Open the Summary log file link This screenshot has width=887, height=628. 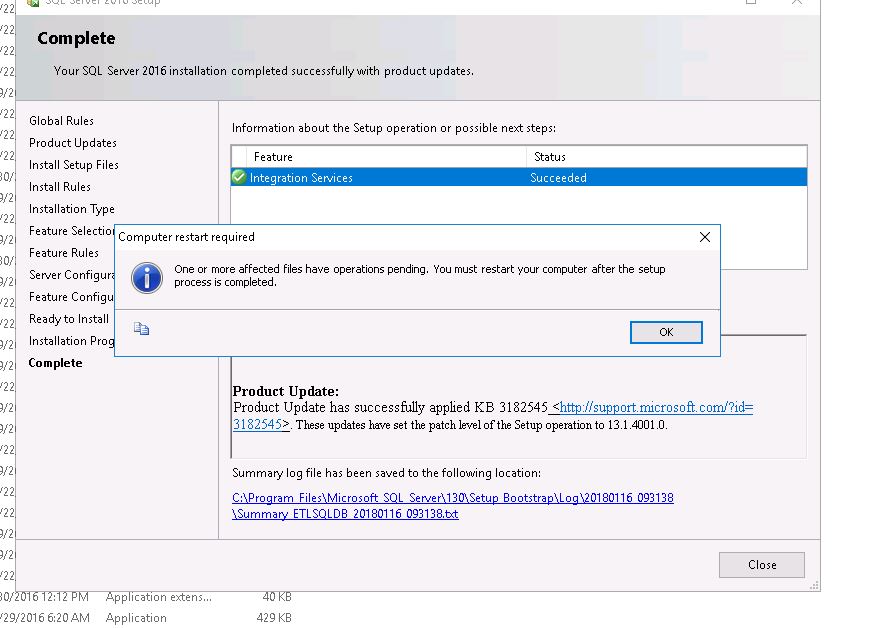pos(453,506)
